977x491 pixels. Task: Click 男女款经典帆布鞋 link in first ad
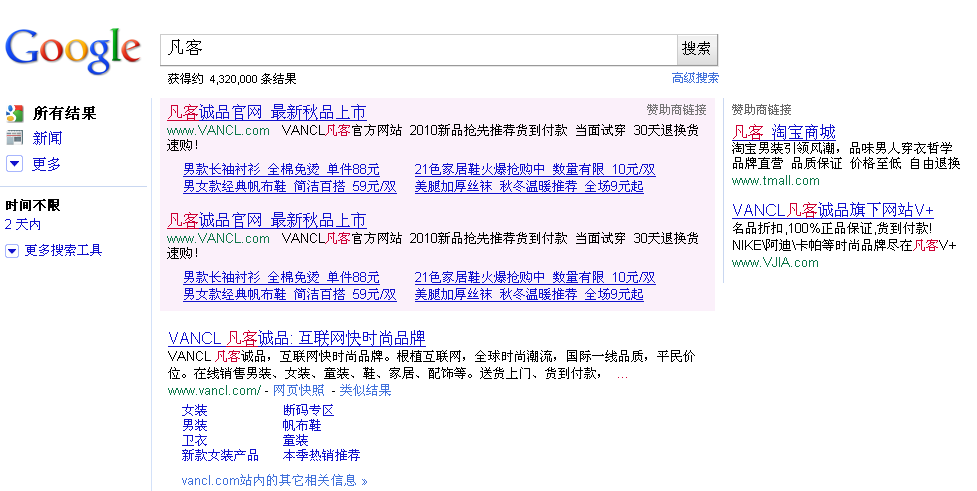[x=290, y=186]
